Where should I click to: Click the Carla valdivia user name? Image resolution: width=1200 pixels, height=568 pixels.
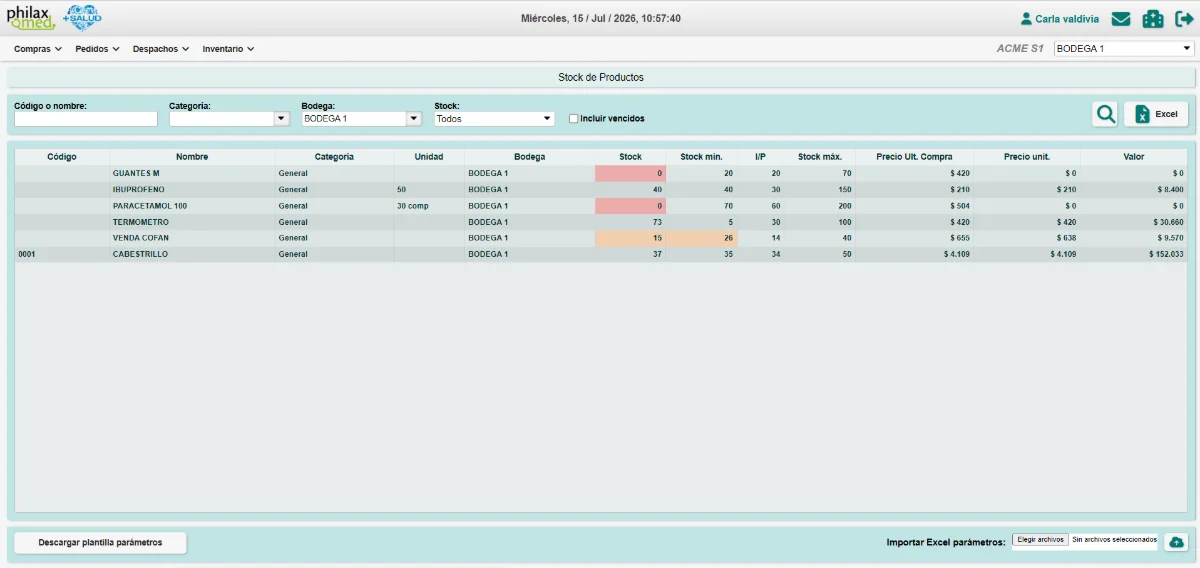point(1067,19)
